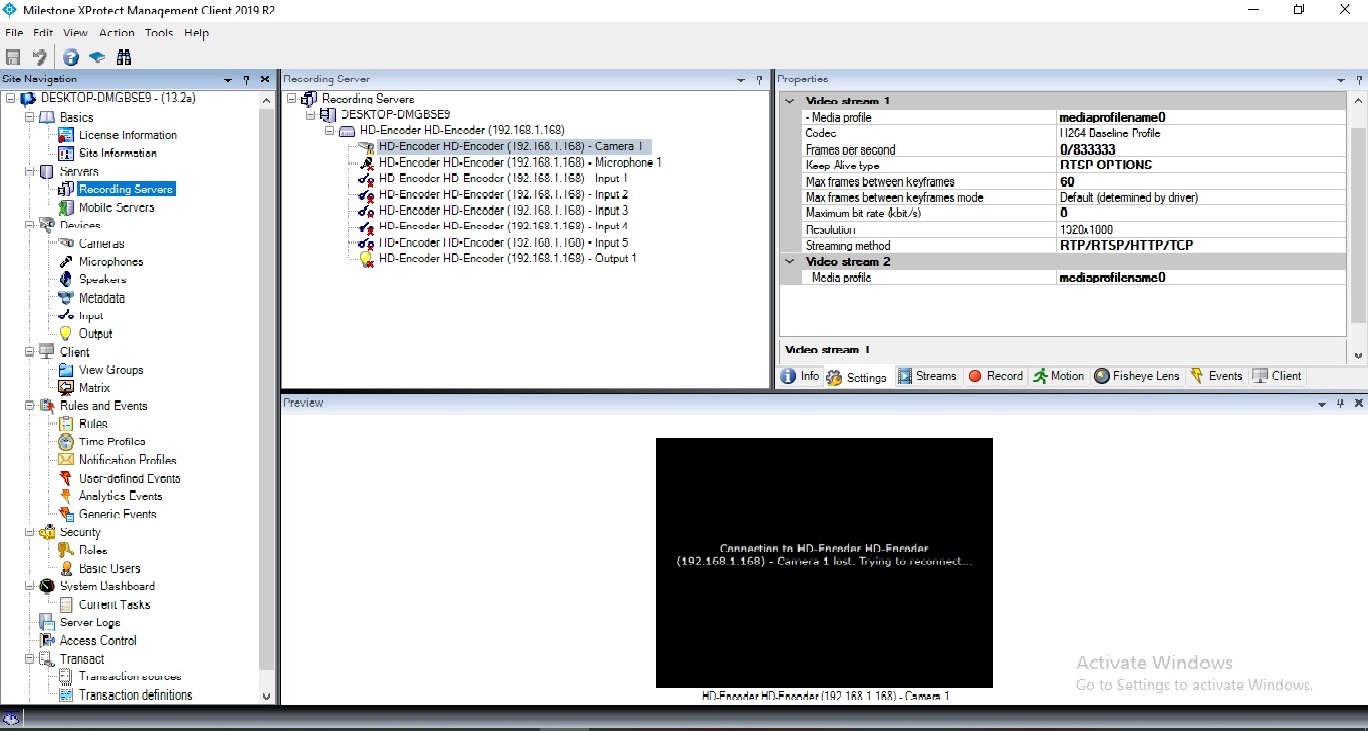Screen dimensions: 1368x731
Task: Select Output 1 in Recording Server tree
Action: [x=507, y=258]
